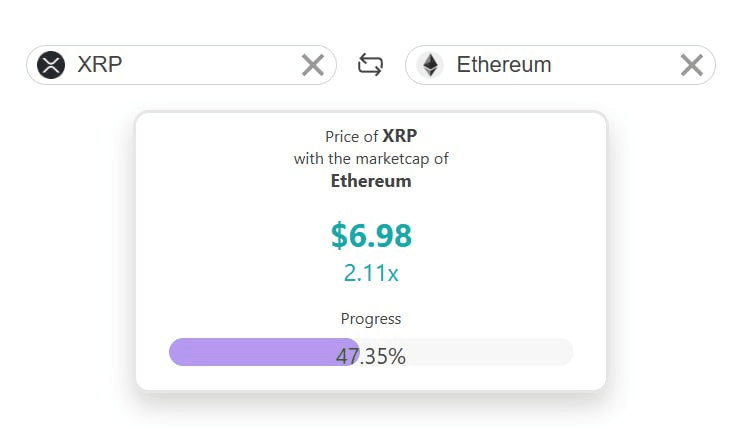Screen dimensions: 739x429
Task: Click the Ethereum diamond logo icon
Action: click(x=430, y=65)
